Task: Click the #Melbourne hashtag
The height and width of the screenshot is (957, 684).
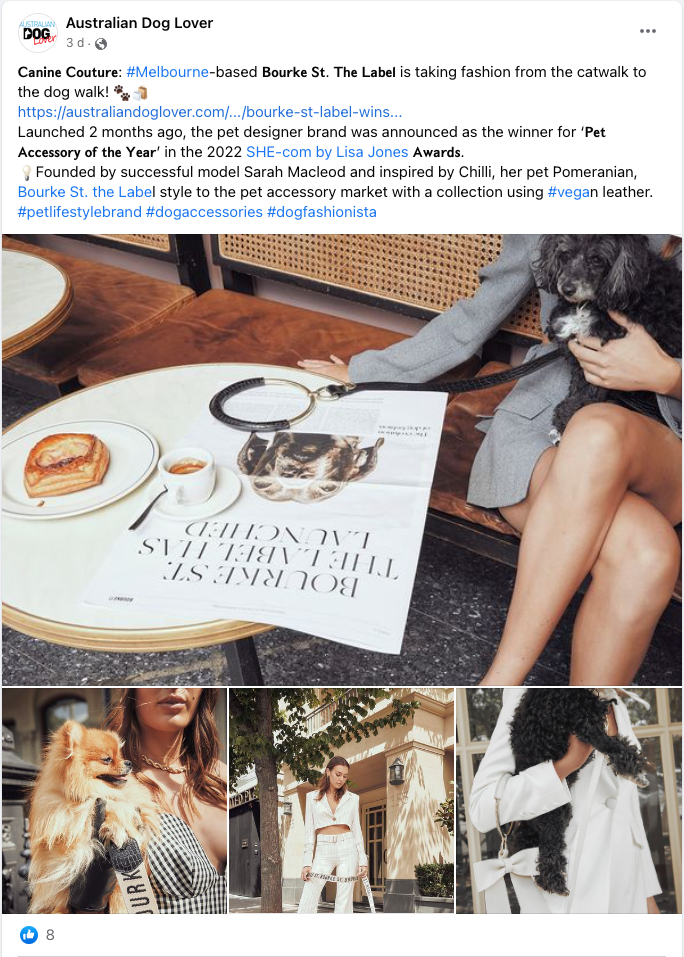Action: [167, 71]
